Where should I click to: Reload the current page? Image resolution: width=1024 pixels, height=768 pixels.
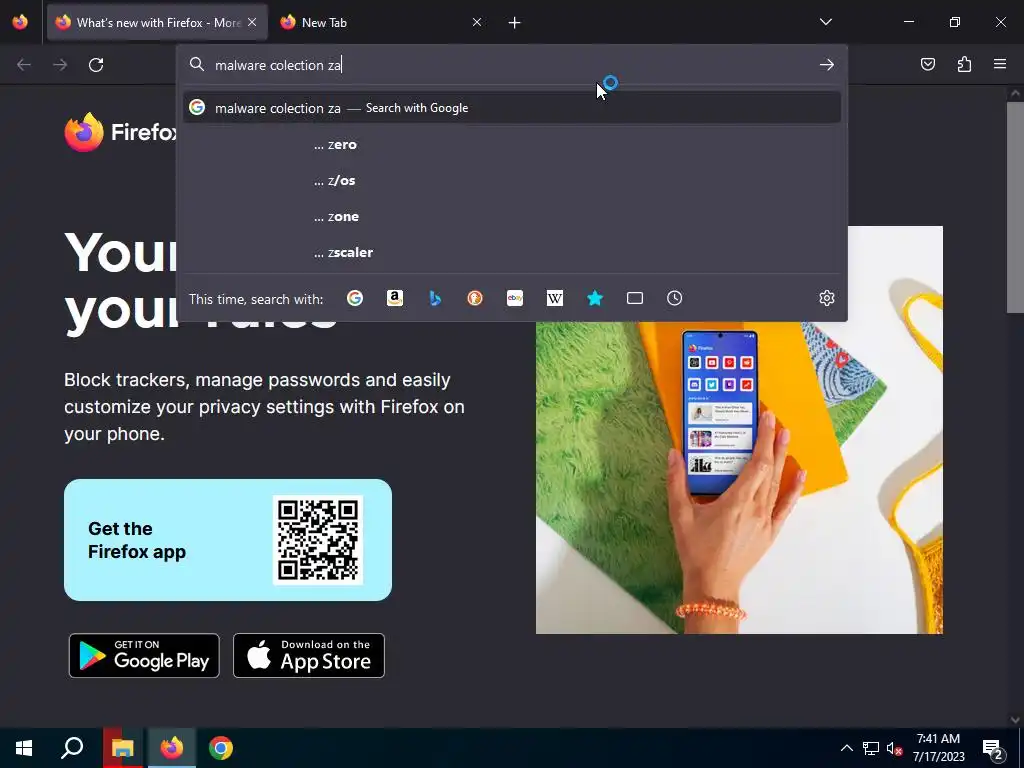96,65
